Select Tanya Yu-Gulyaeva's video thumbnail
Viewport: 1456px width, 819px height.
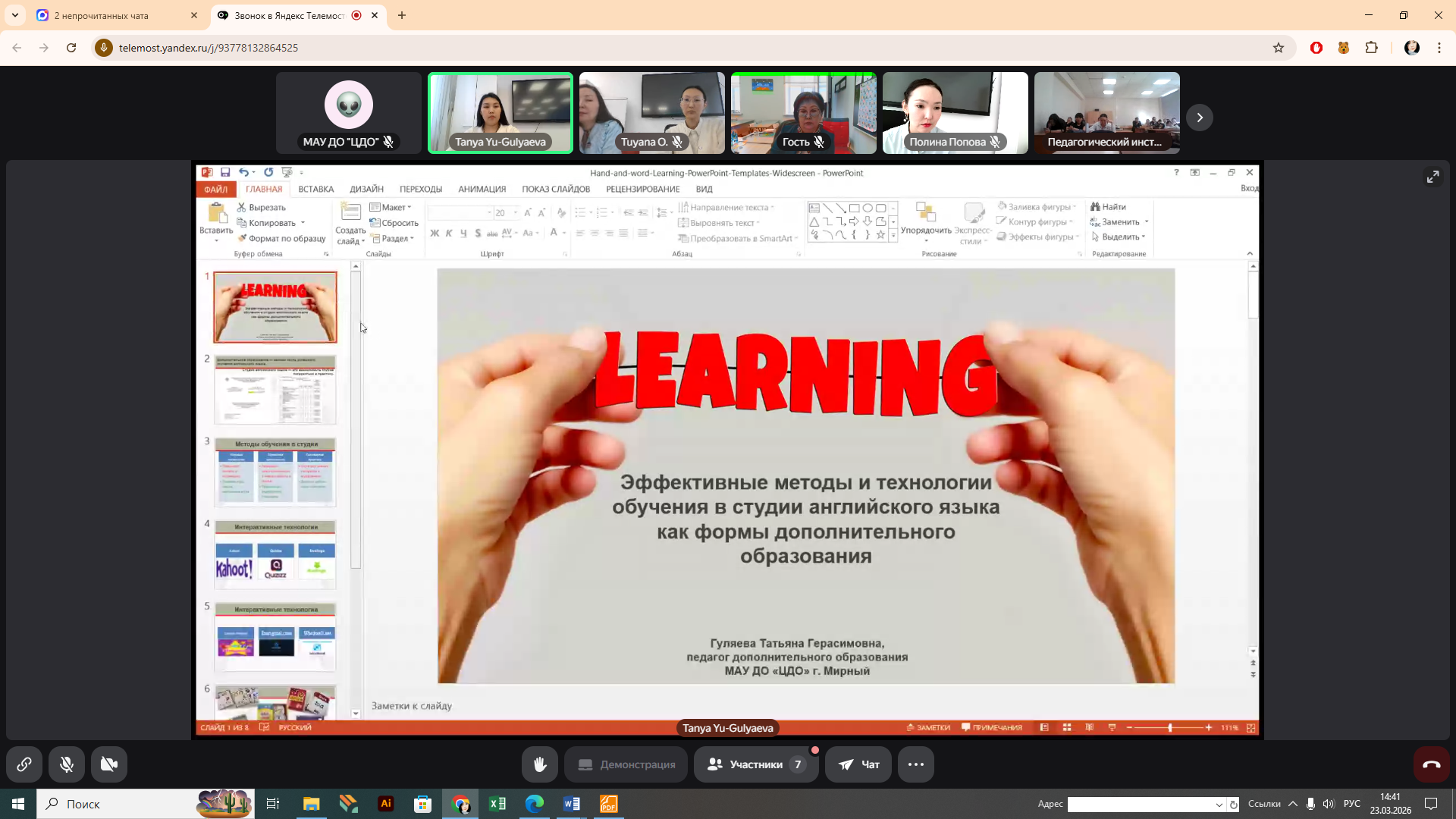(500, 113)
